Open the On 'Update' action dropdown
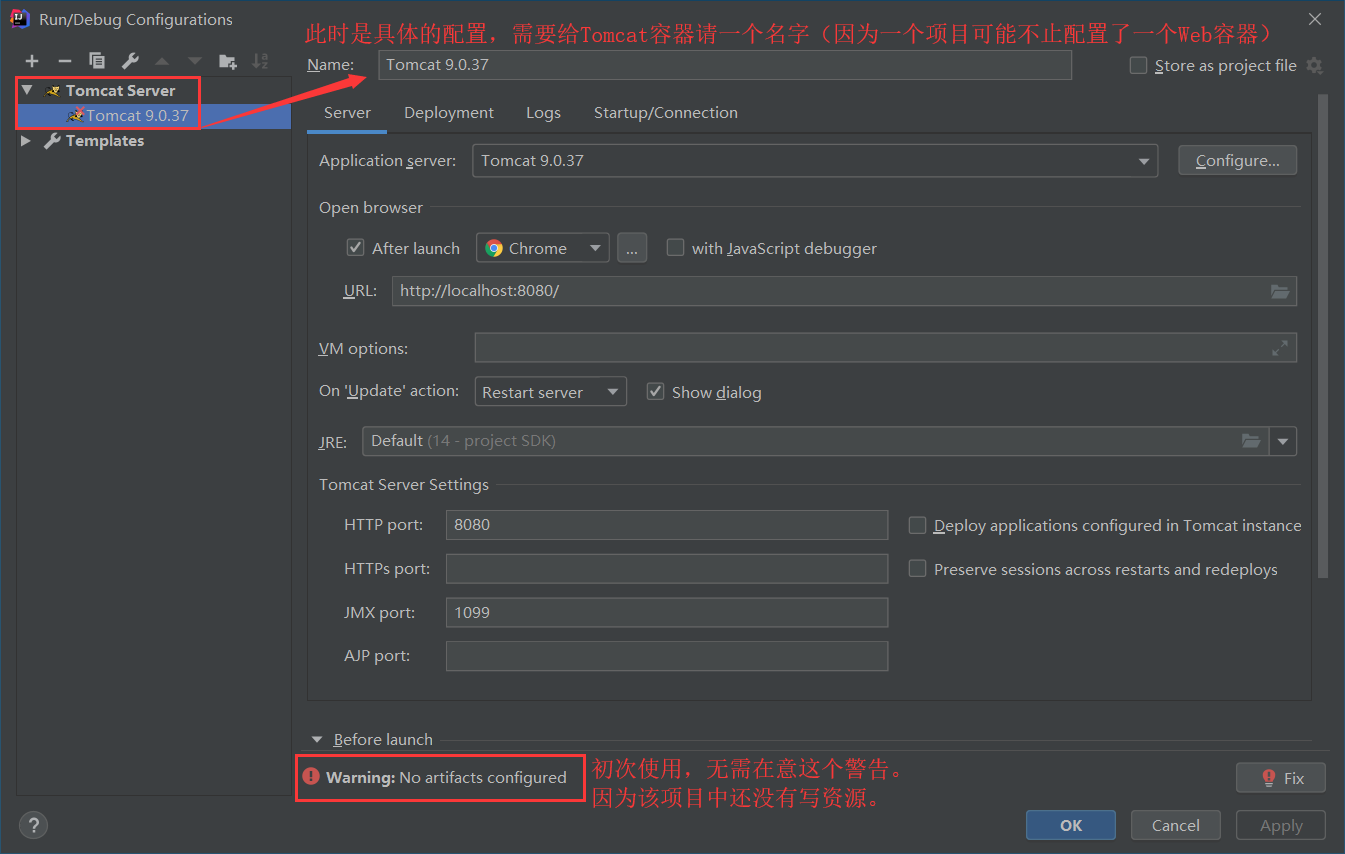This screenshot has width=1345, height=854. click(x=550, y=392)
